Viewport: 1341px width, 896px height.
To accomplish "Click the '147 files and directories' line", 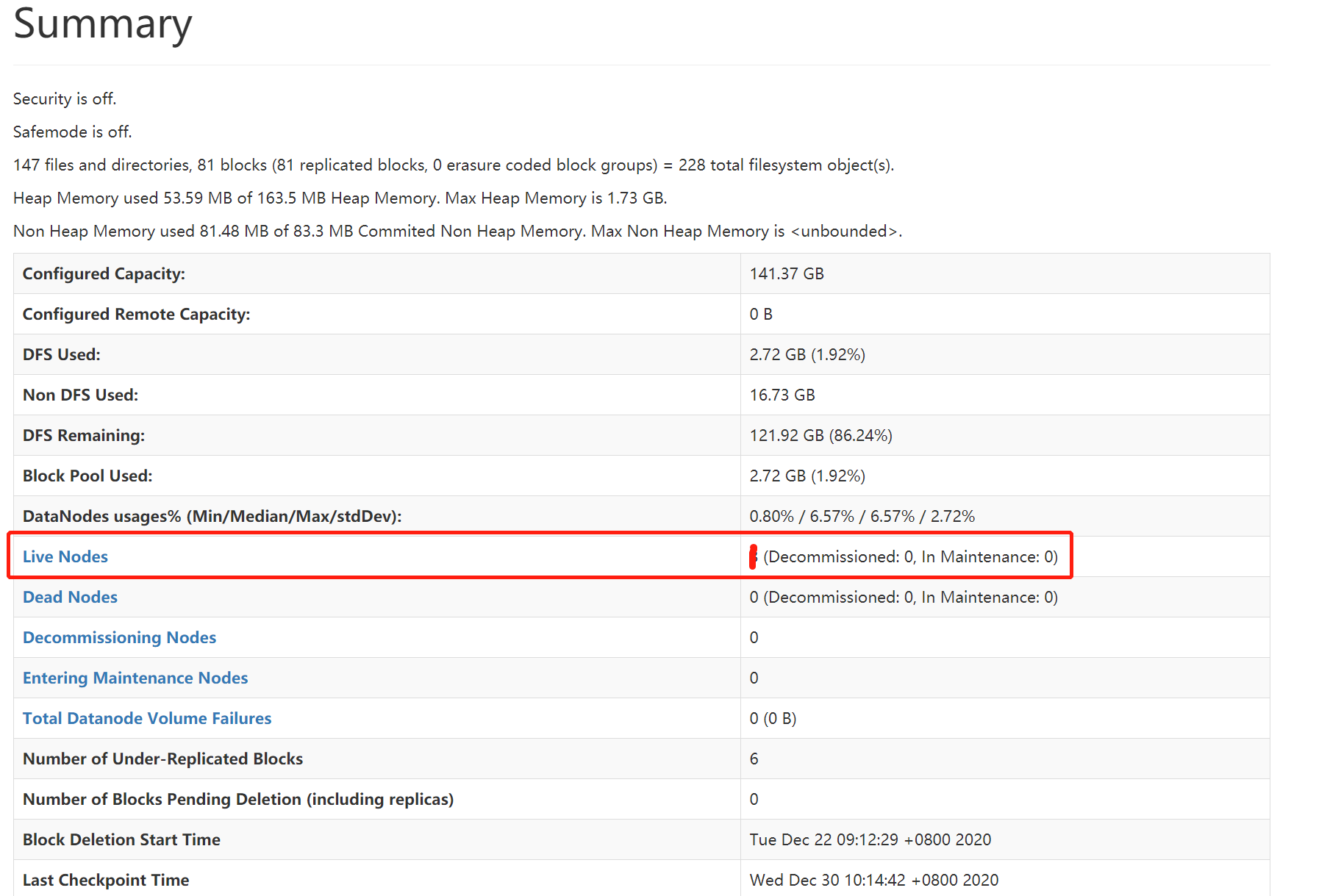I will (454, 165).
